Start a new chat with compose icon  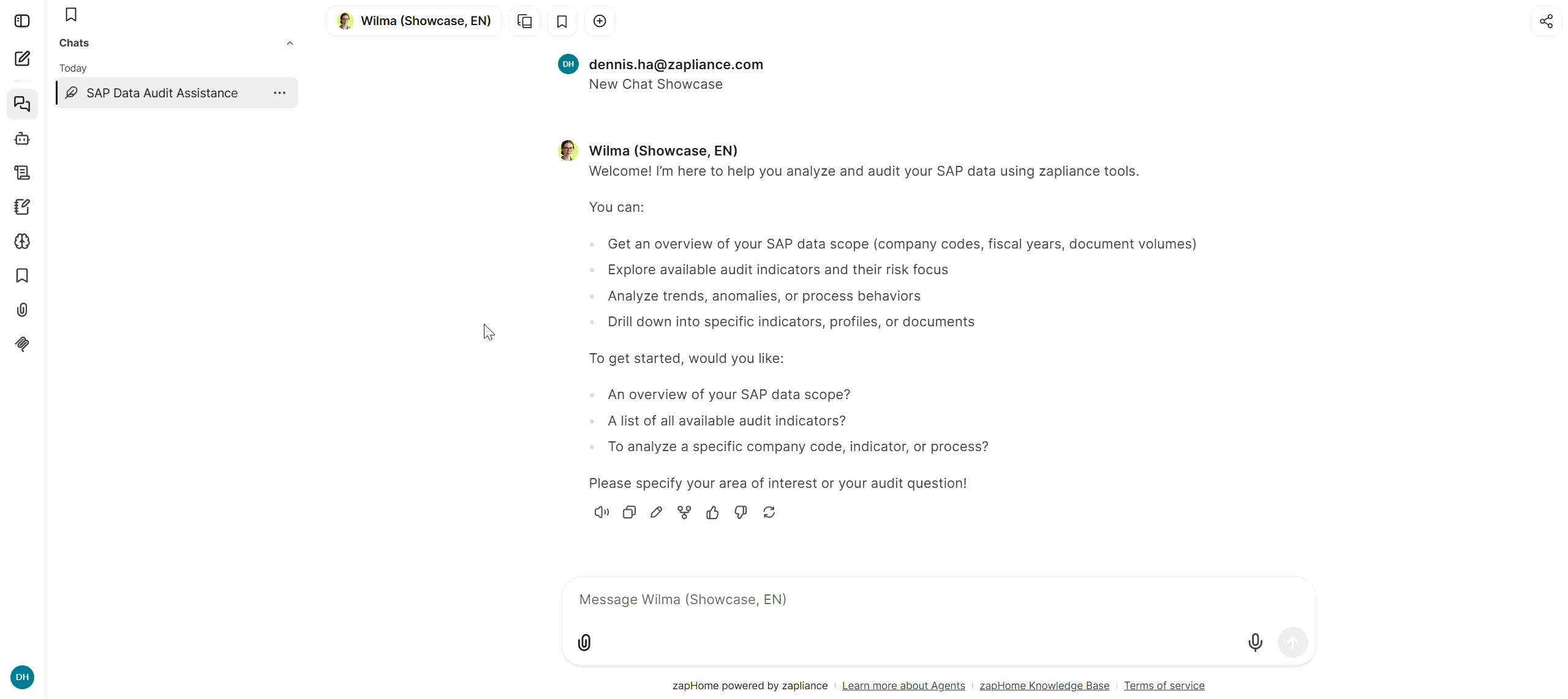tap(22, 58)
